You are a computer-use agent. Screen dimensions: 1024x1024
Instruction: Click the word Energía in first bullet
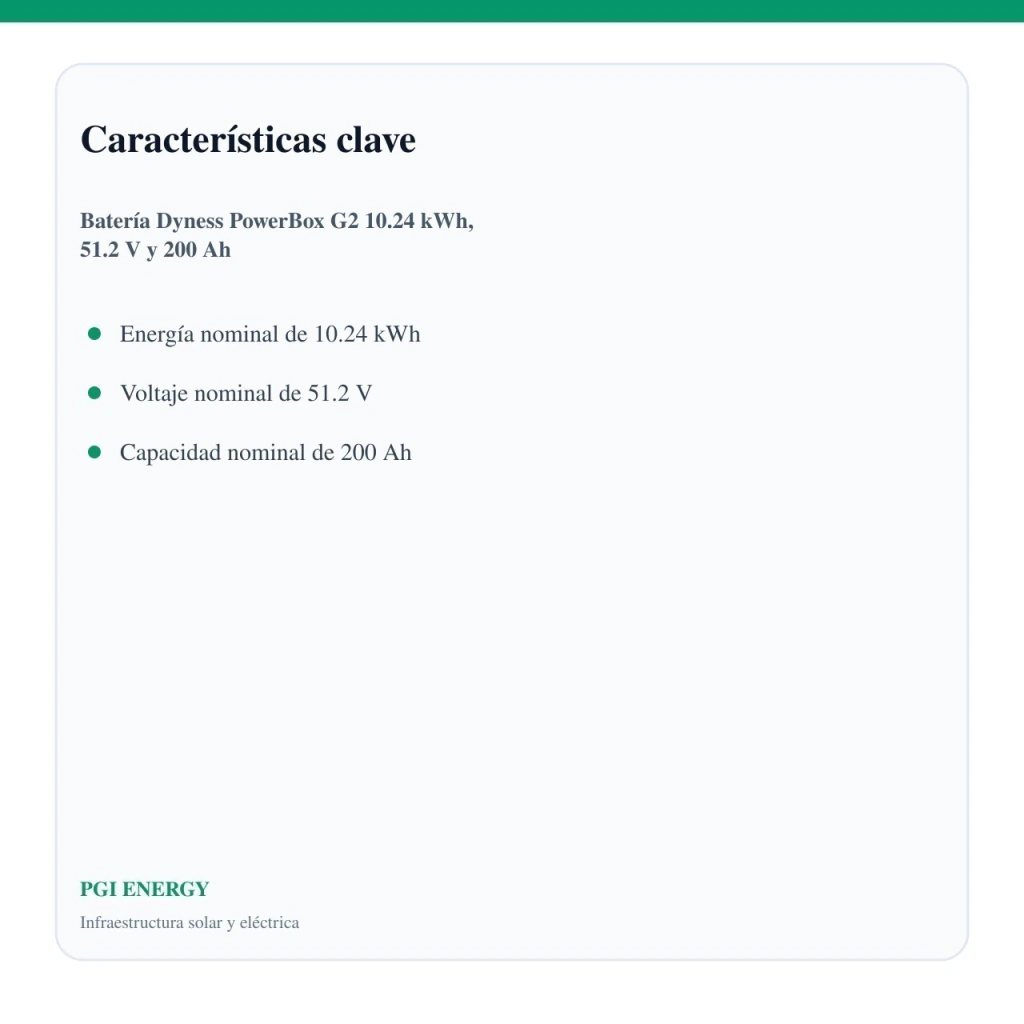click(x=157, y=335)
